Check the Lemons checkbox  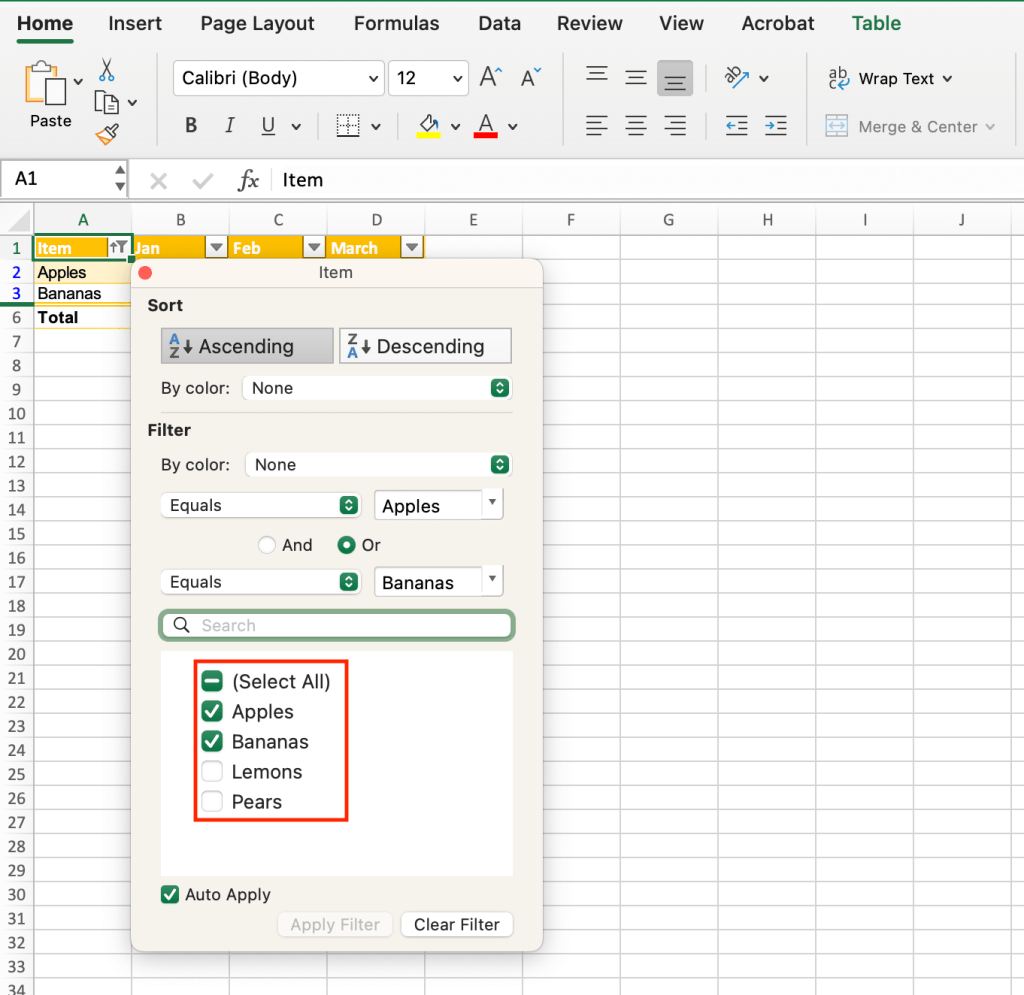pyautogui.click(x=212, y=771)
